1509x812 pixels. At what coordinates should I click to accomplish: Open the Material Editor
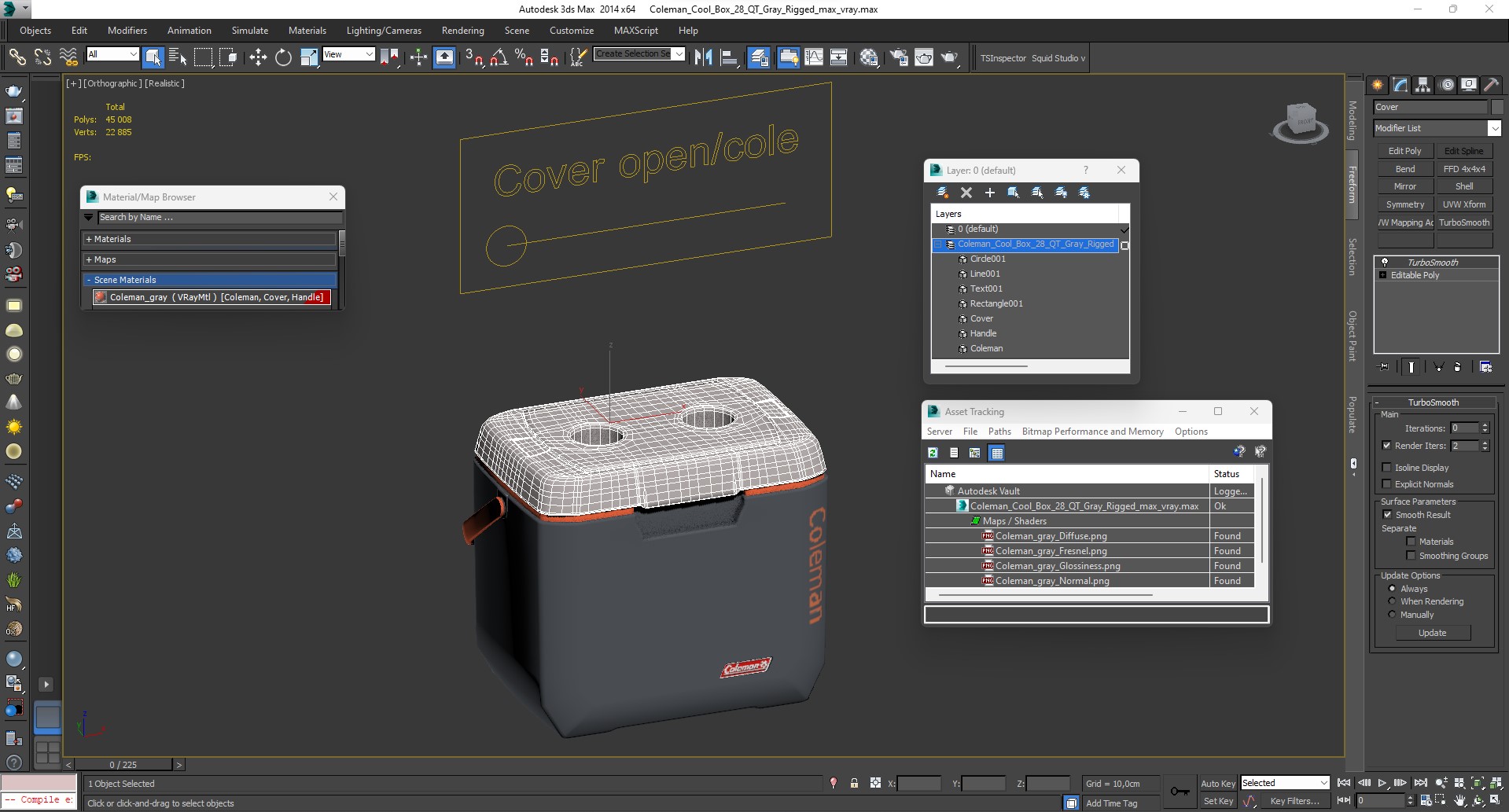(869, 57)
